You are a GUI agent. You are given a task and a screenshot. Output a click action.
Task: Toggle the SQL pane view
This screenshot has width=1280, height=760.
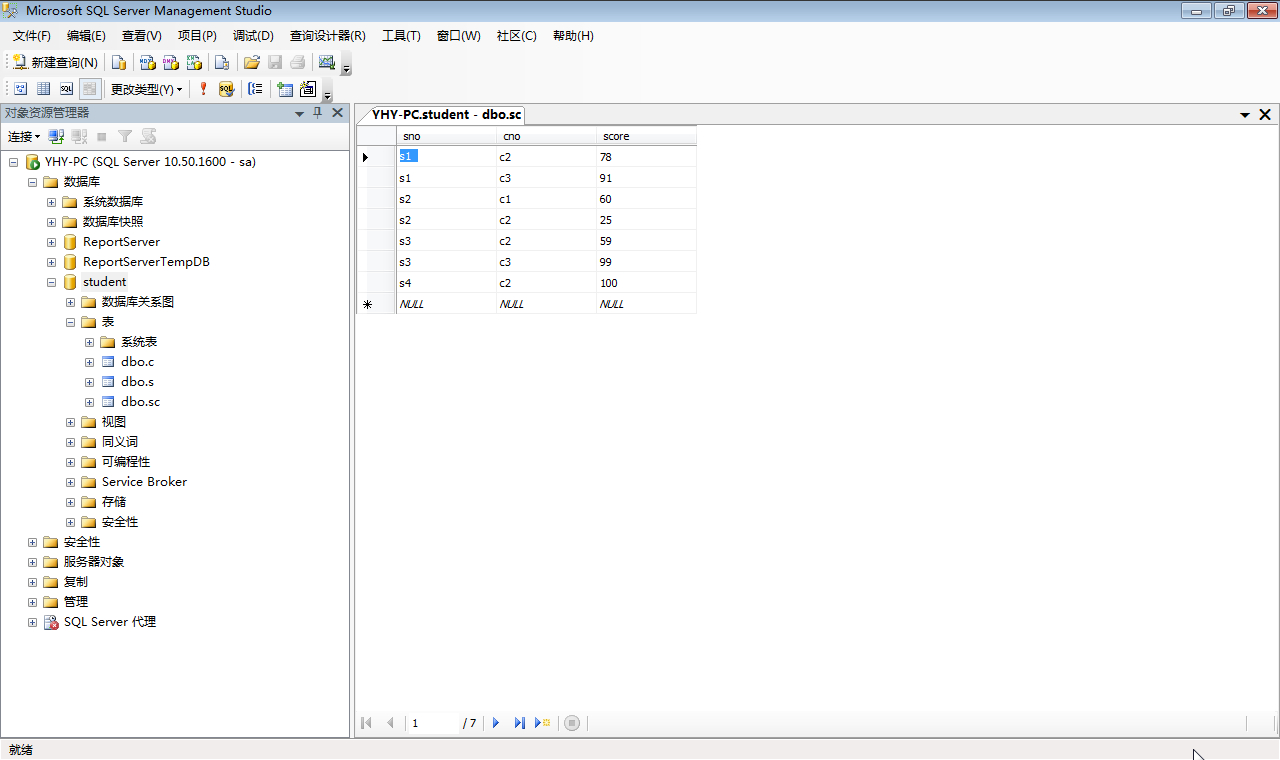tap(66, 89)
